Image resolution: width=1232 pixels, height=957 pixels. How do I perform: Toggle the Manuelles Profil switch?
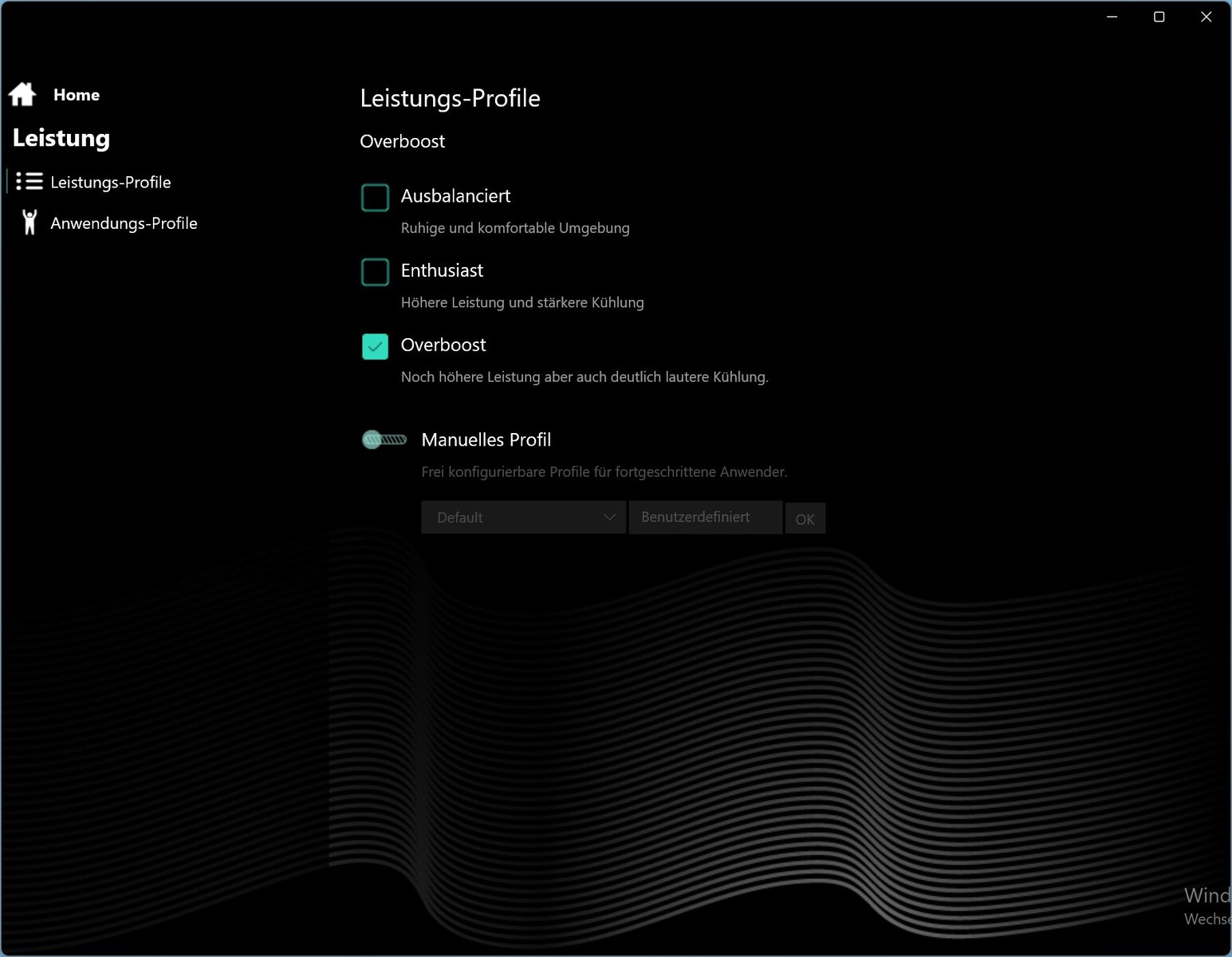click(384, 439)
